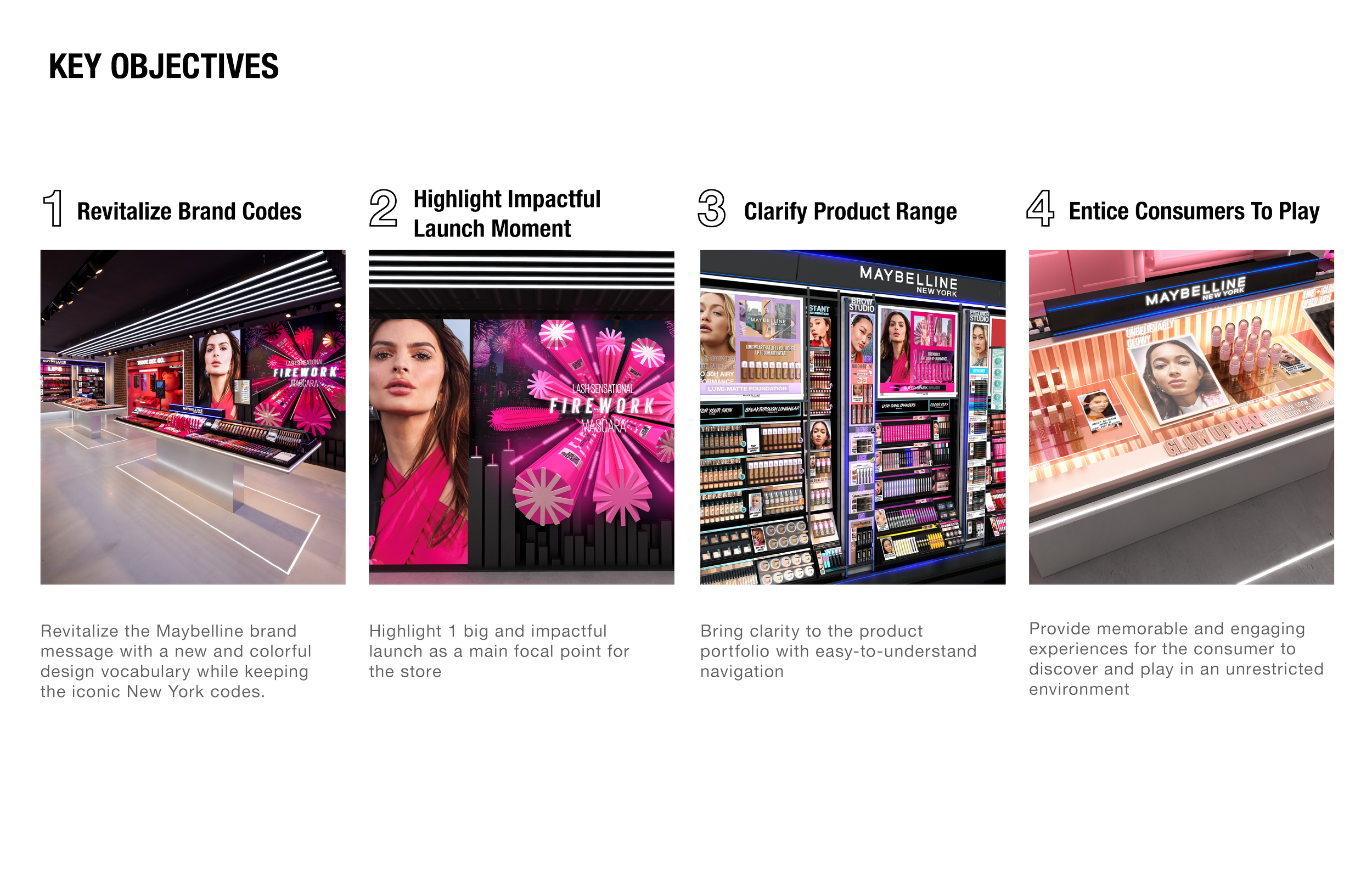Click the outlined number 4
Image resolution: width=1372 pixels, height=888 pixels.
1041,208
